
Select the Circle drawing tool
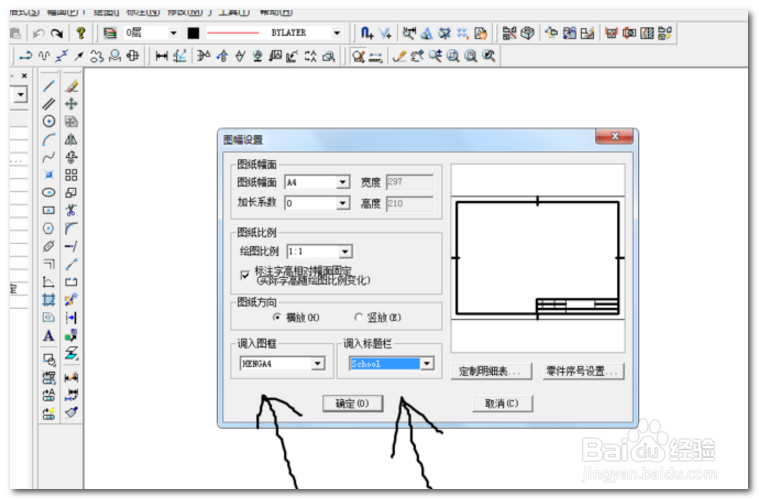point(48,121)
